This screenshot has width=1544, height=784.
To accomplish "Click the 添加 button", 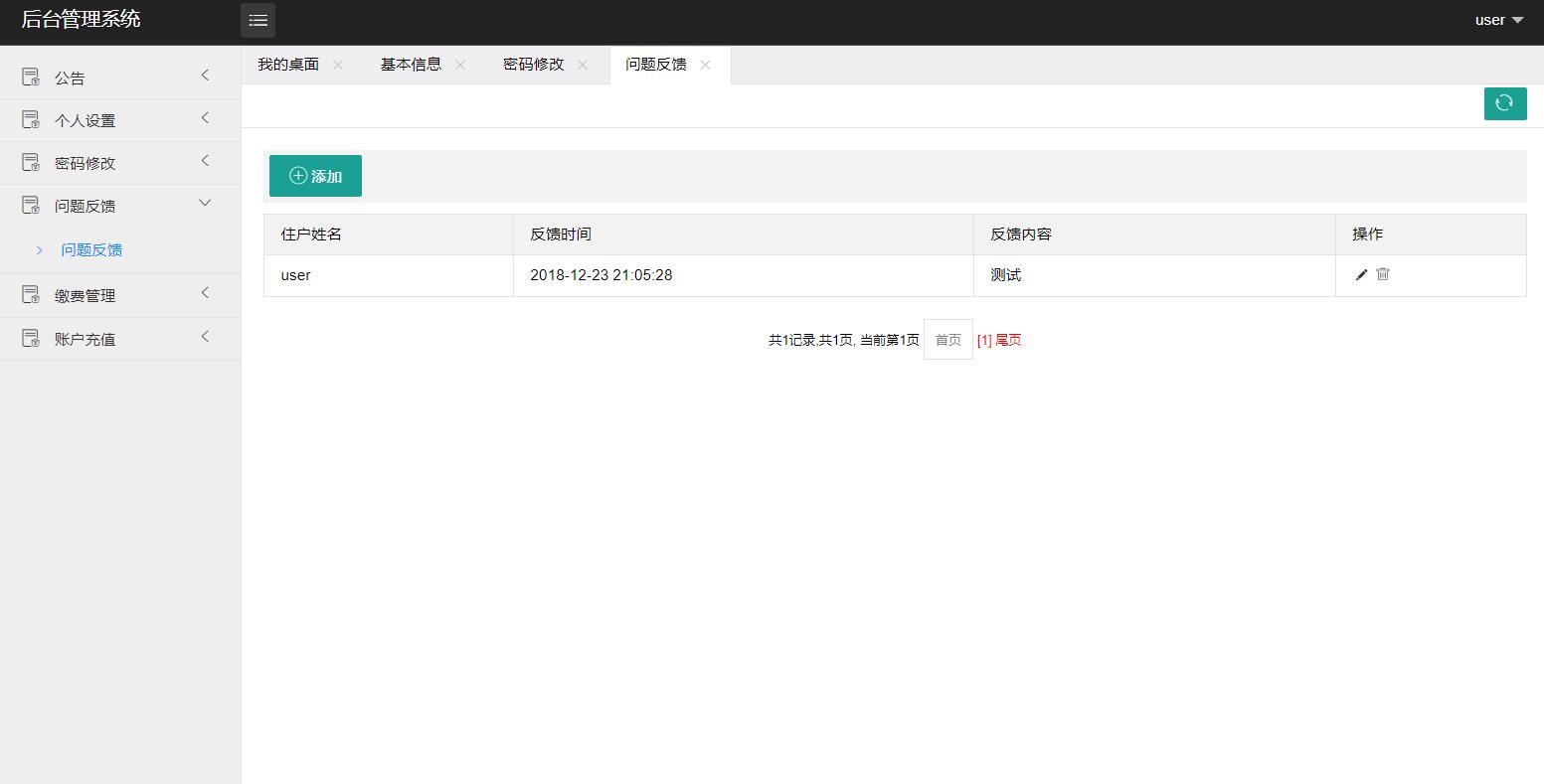I will (x=315, y=175).
